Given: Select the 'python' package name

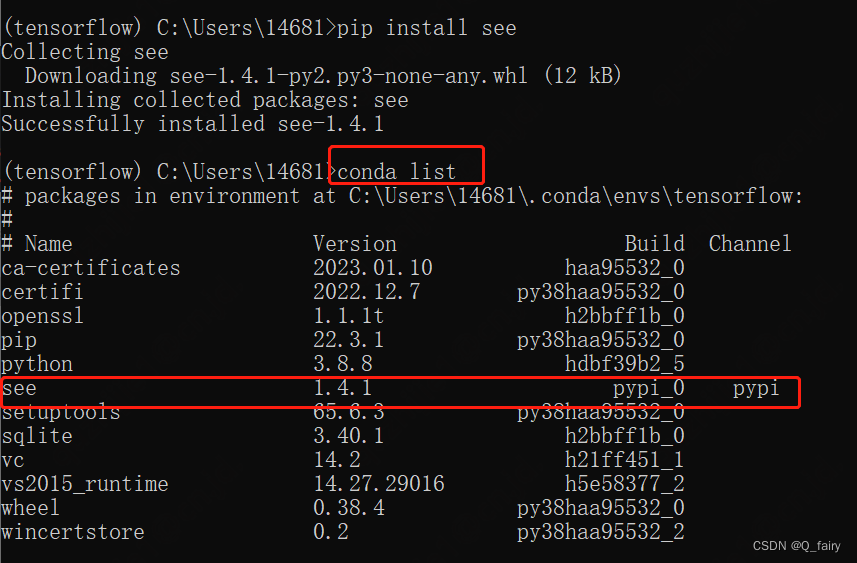Looking at the screenshot, I should (x=37, y=365).
